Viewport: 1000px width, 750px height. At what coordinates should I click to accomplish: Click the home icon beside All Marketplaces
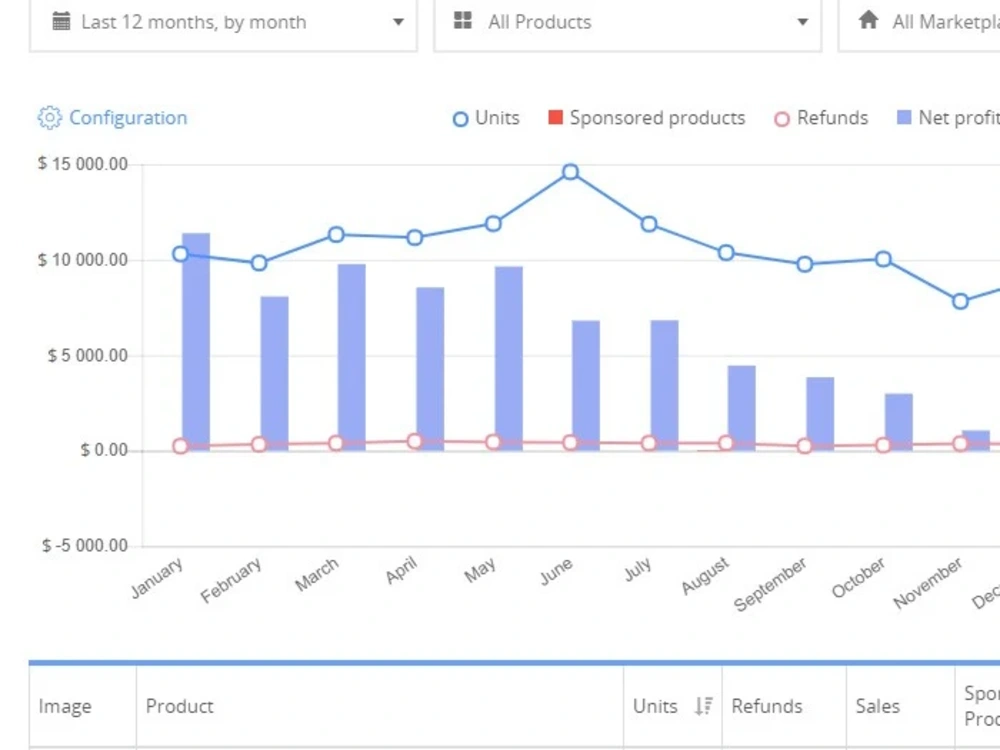pyautogui.click(x=868, y=20)
